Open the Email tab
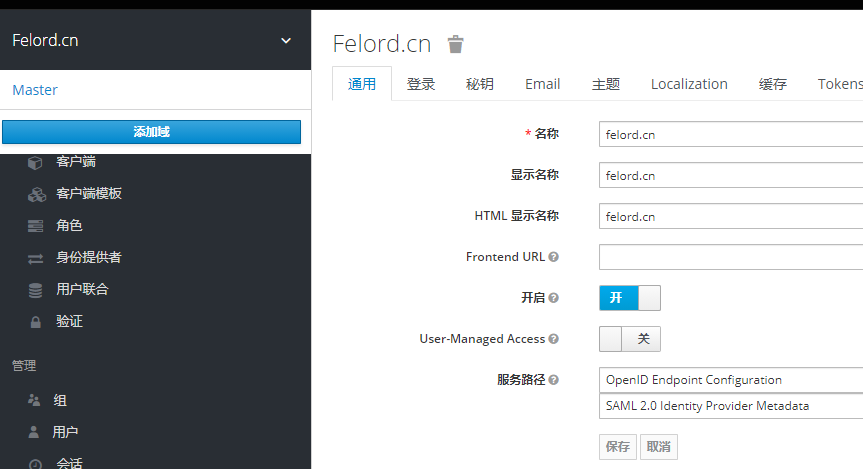The width and height of the screenshot is (863, 469). [542, 84]
